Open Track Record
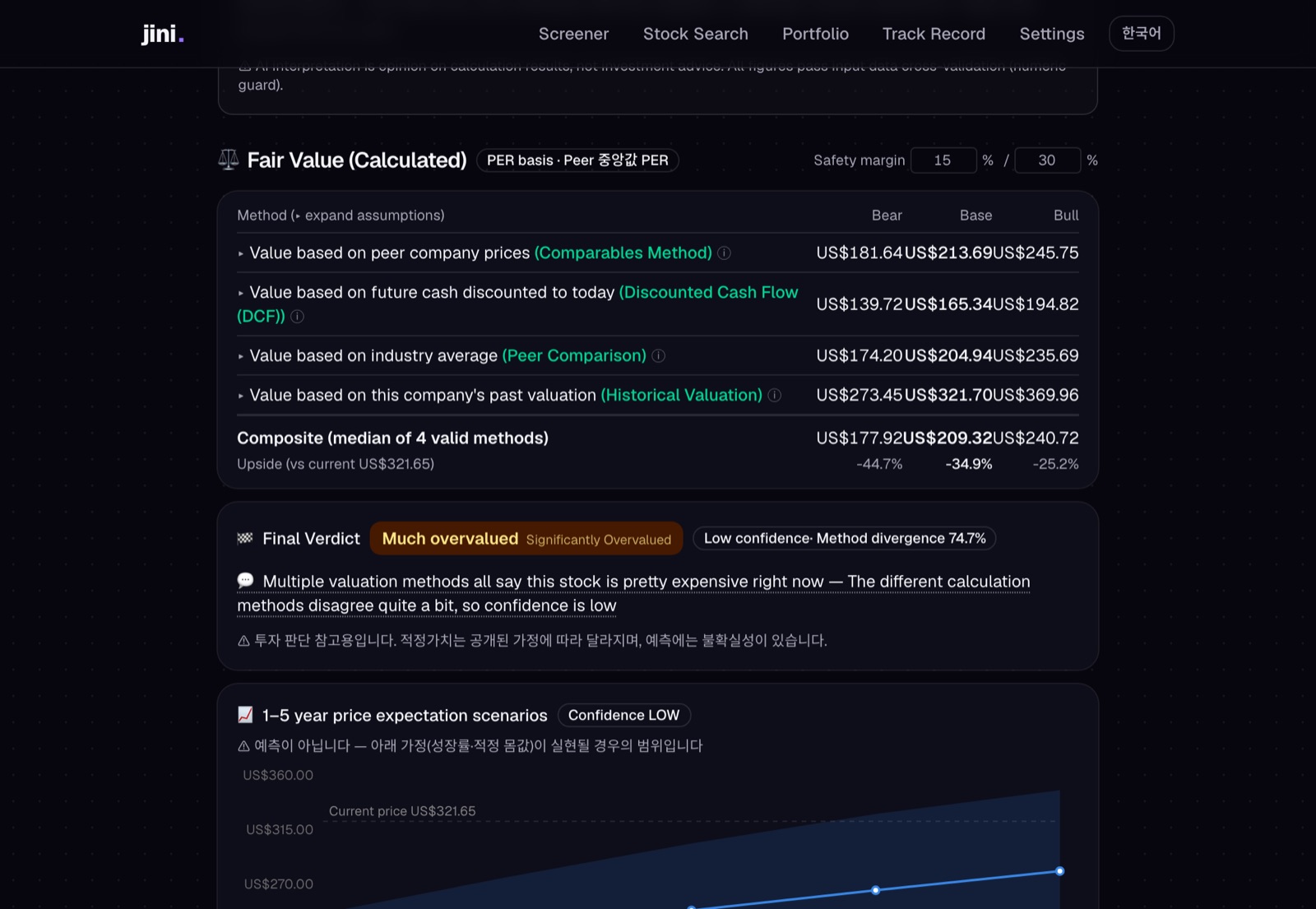1316x909 pixels. click(934, 34)
